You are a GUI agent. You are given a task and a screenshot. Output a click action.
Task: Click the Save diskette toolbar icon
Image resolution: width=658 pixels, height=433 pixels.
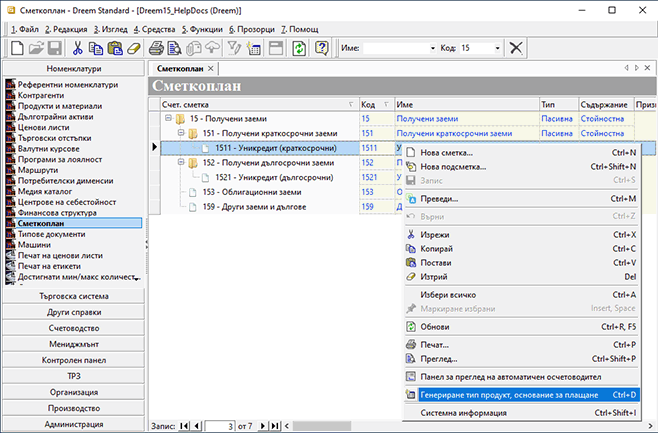[55, 48]
